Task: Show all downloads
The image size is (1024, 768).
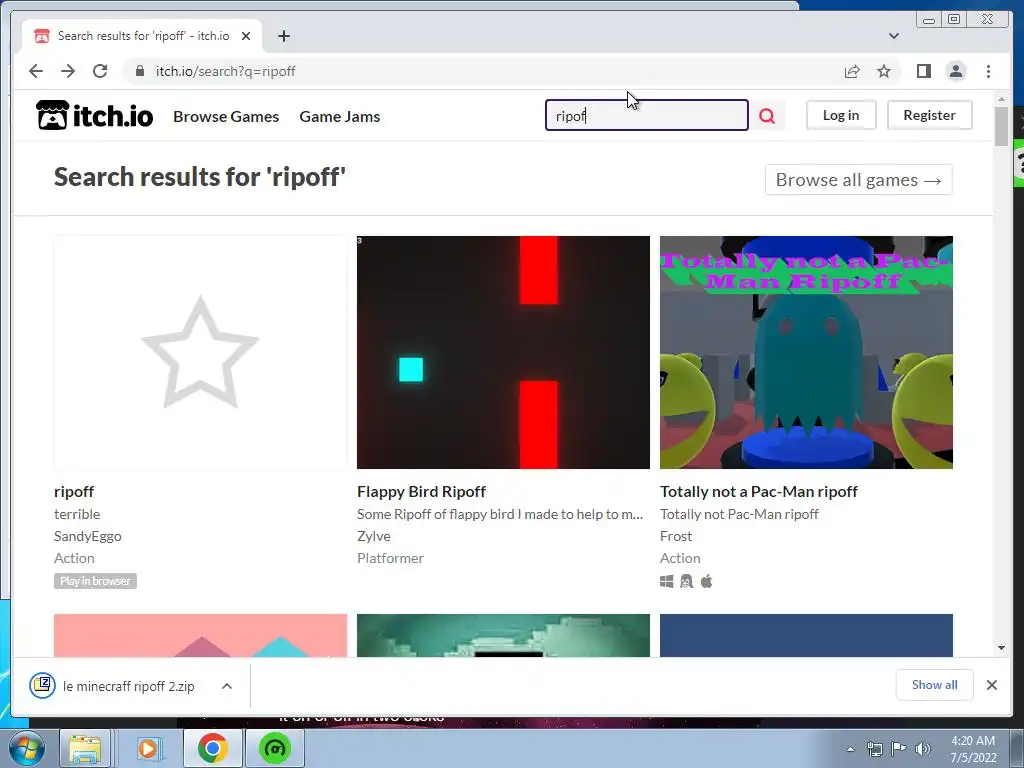Action: coord(934,684)
